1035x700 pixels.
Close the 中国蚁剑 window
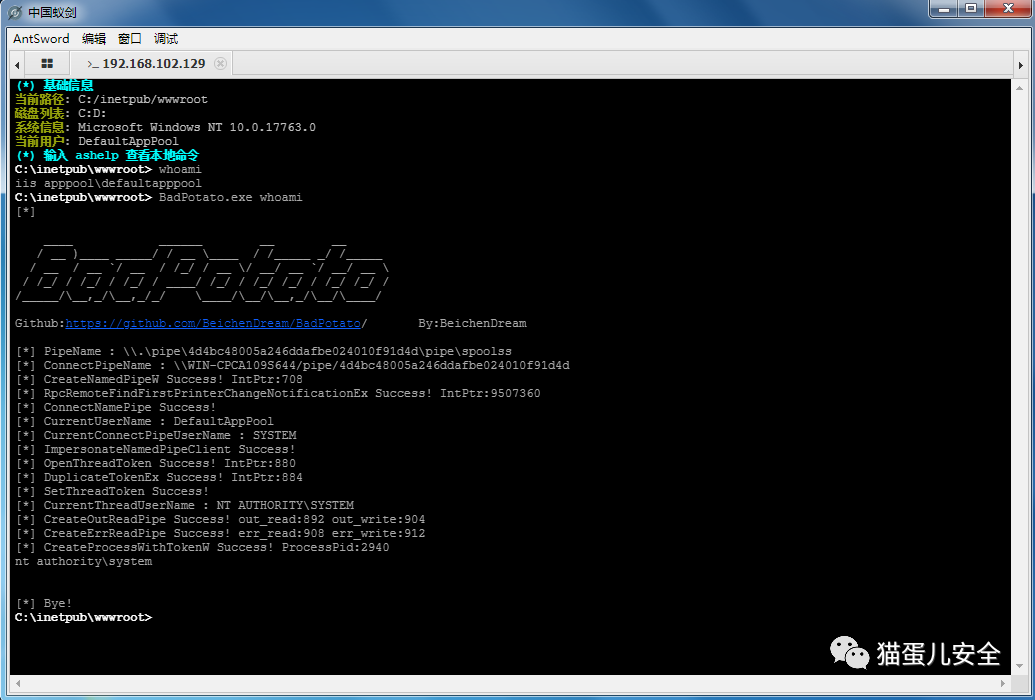pos(1007,9)
